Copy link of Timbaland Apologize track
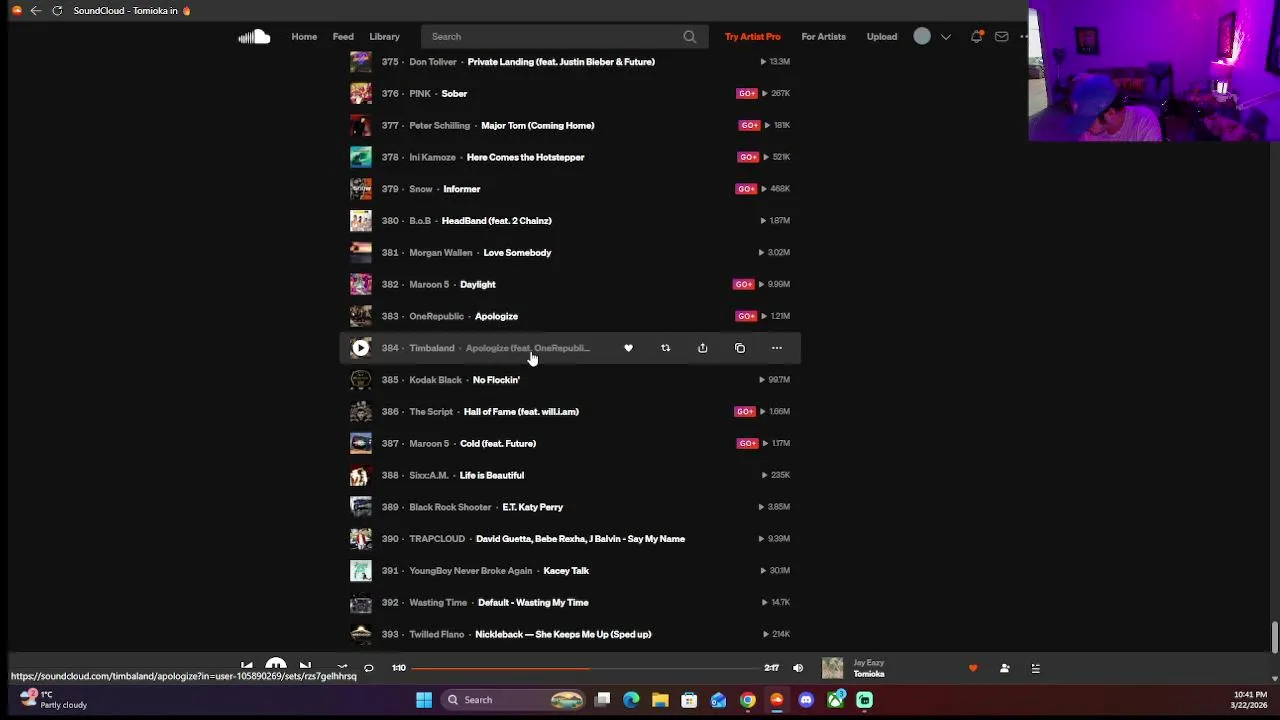The height and width of the screenshot is (720, 1280). (x=740, y=348)
